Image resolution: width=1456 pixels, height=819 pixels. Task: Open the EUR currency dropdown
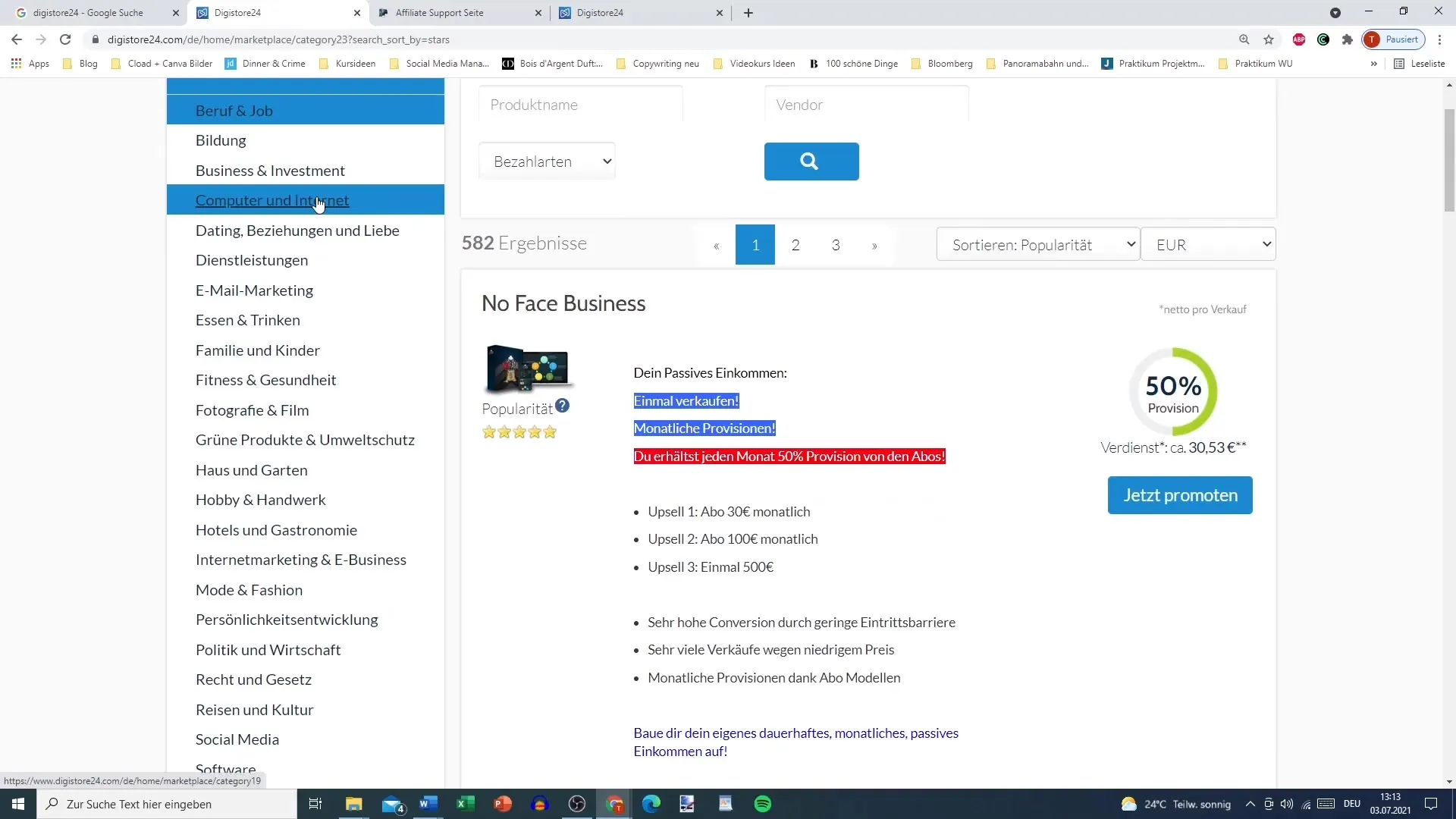coord(1208,244)
